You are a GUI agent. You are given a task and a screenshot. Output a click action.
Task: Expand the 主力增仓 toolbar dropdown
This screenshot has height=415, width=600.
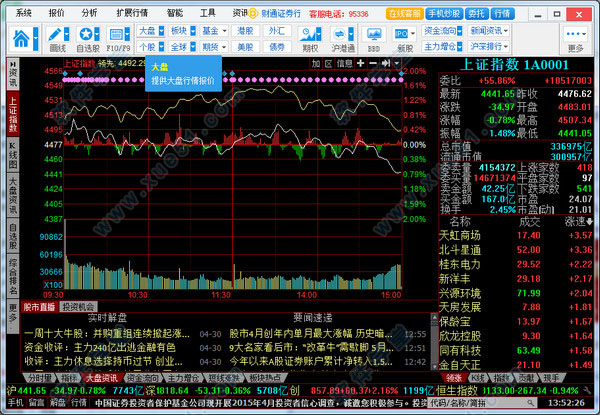[459, 47]
